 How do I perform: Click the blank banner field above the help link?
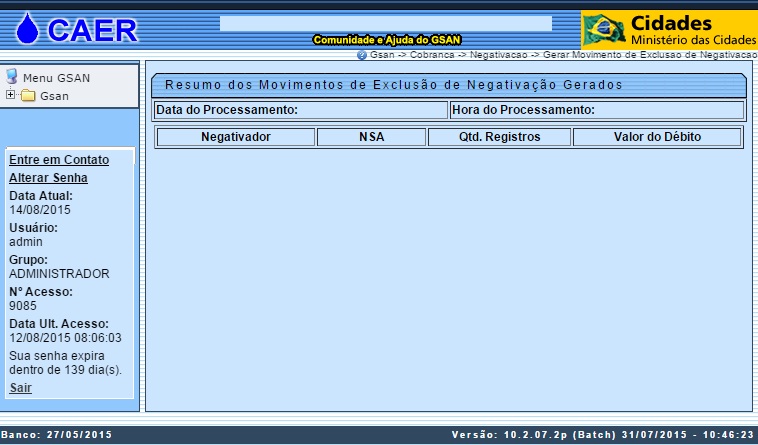coord(385,22)
